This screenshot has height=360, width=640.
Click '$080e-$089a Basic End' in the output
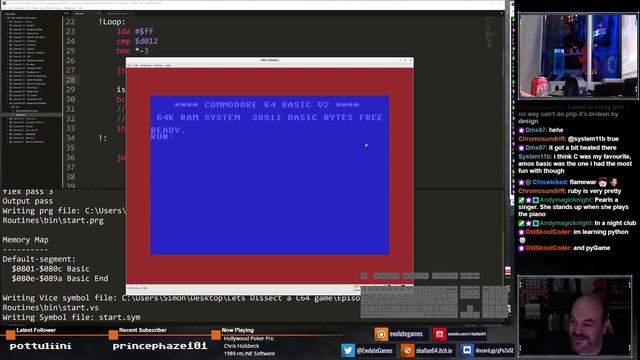click(x=60, y=278)
